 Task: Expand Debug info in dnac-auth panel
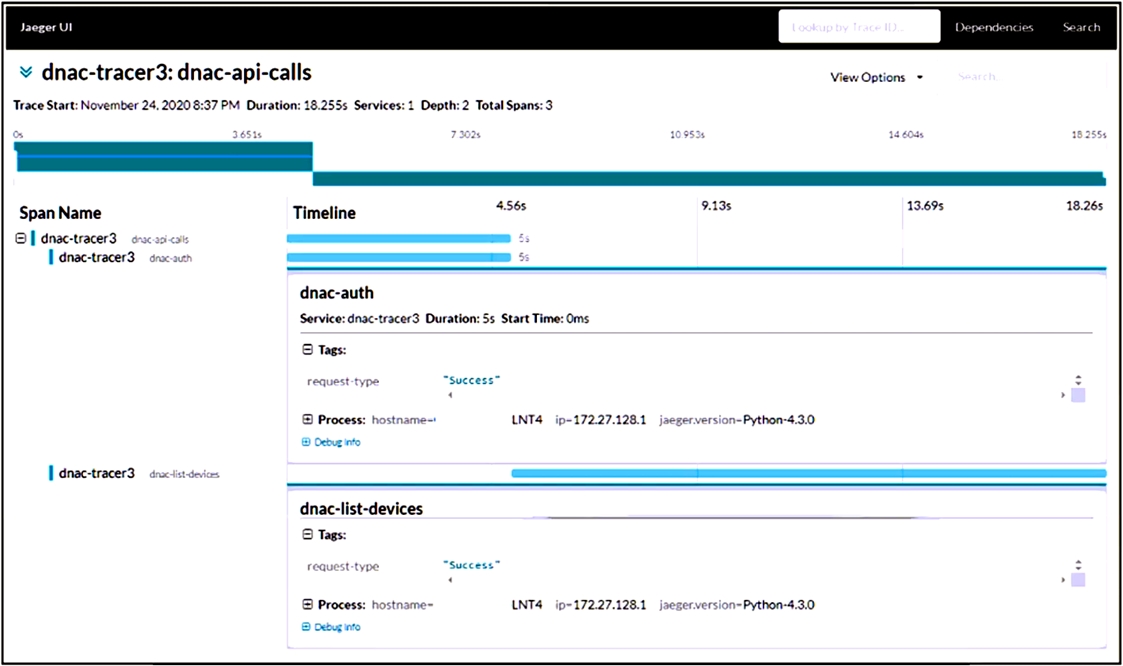point(331,442)
